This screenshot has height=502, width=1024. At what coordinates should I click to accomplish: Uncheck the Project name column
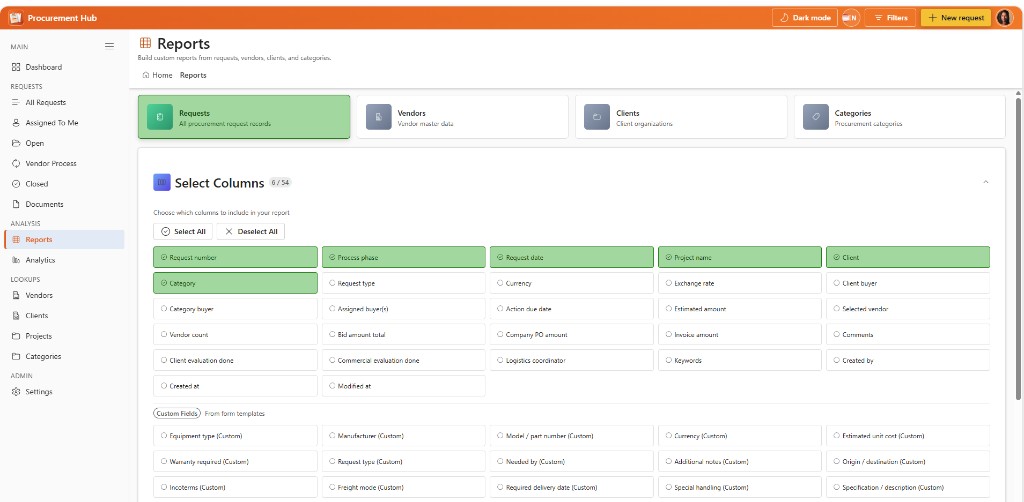tap(740, 257)
